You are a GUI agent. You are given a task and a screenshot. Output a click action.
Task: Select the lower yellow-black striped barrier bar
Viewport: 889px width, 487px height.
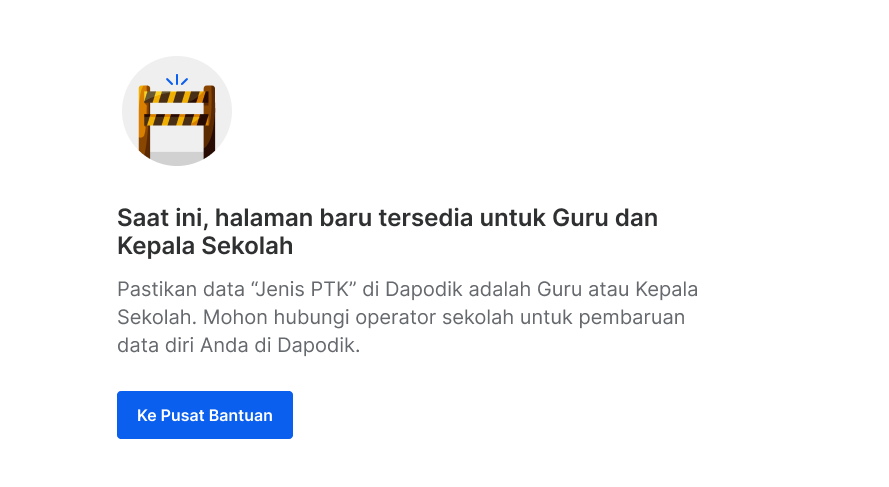pos(177,120)
